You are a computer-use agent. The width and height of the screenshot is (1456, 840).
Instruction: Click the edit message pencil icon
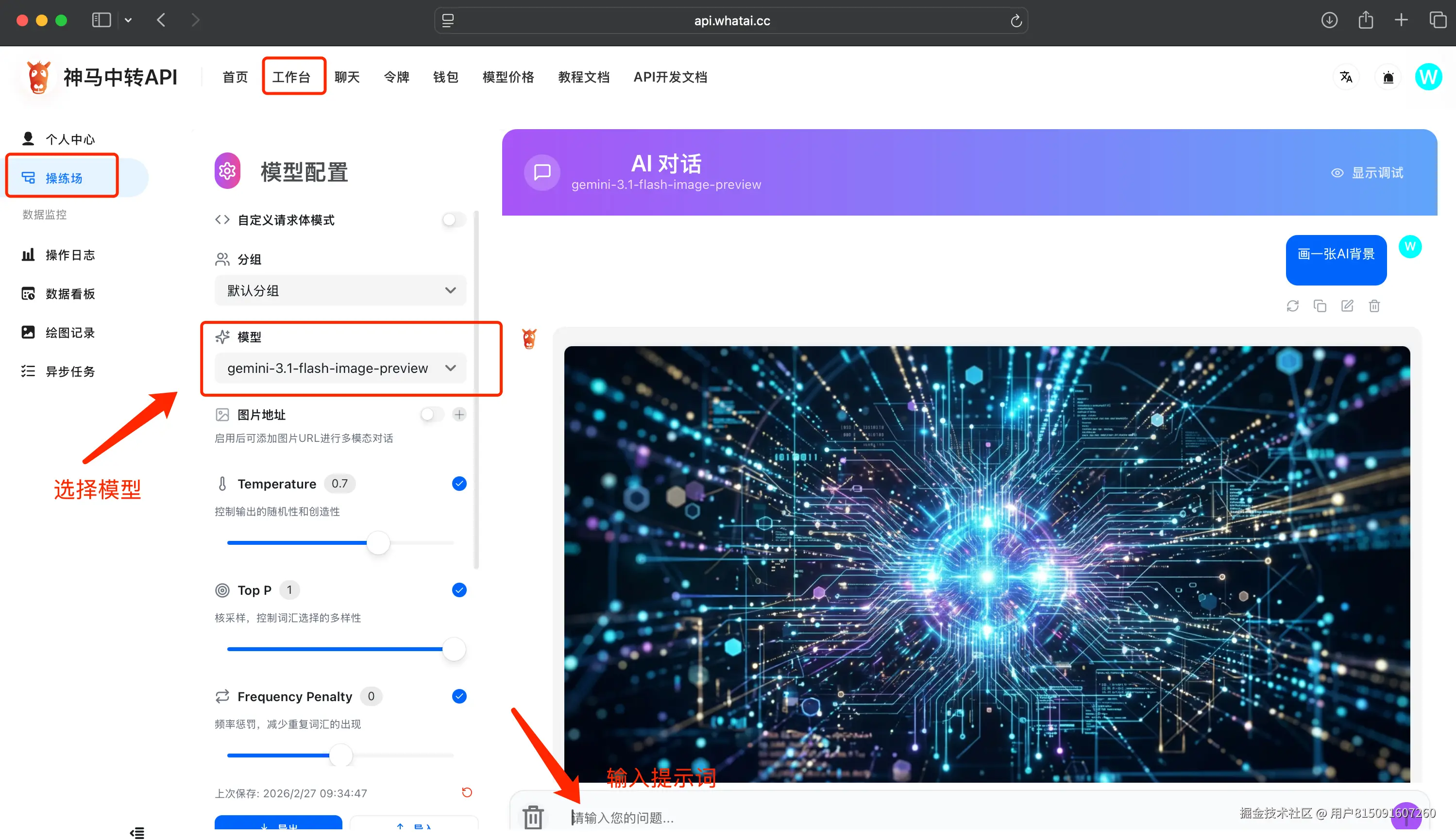tap(1347, 306)
